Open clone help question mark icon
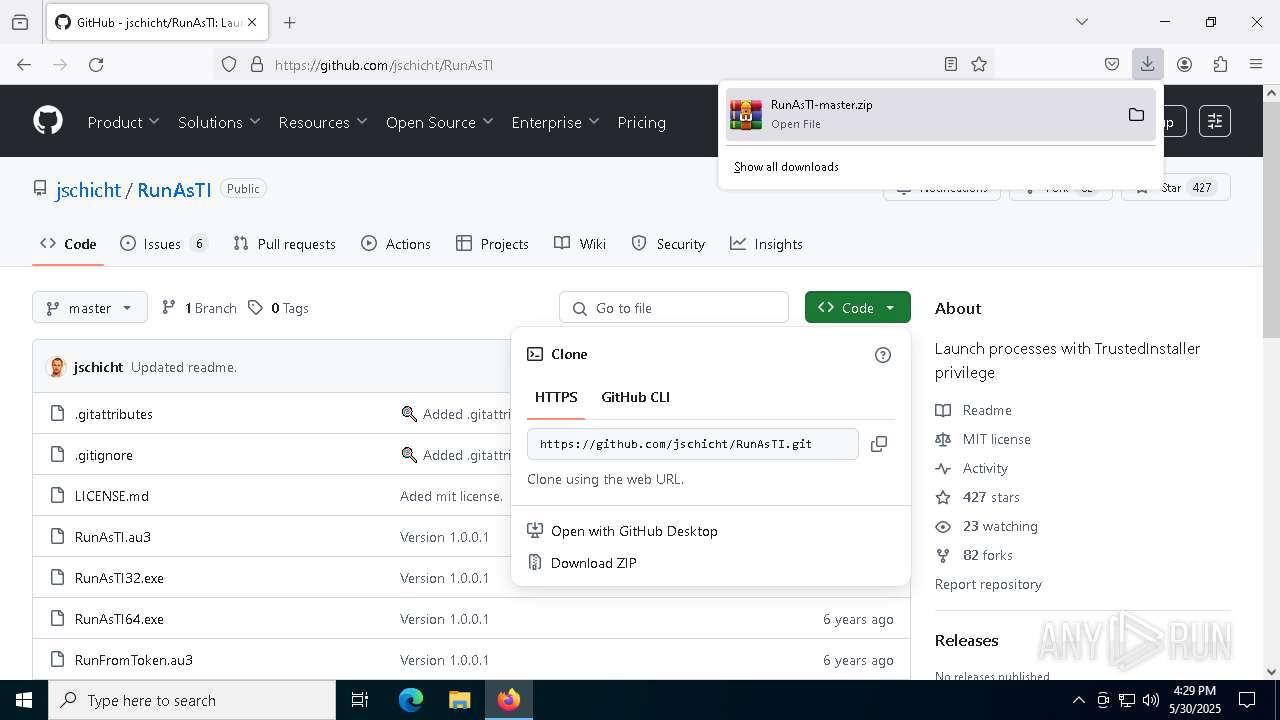This screenshot has width=1280, height=720. pos(883,355)
